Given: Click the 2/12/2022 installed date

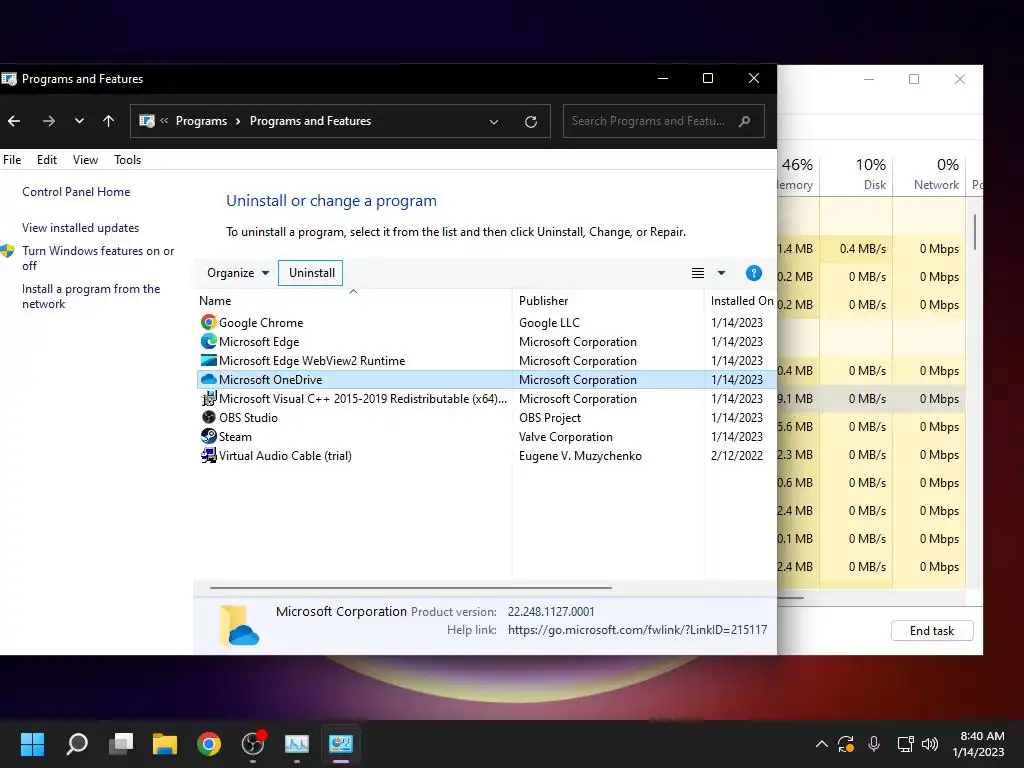Looking at the screenshot, I should [x=736, y=456].
